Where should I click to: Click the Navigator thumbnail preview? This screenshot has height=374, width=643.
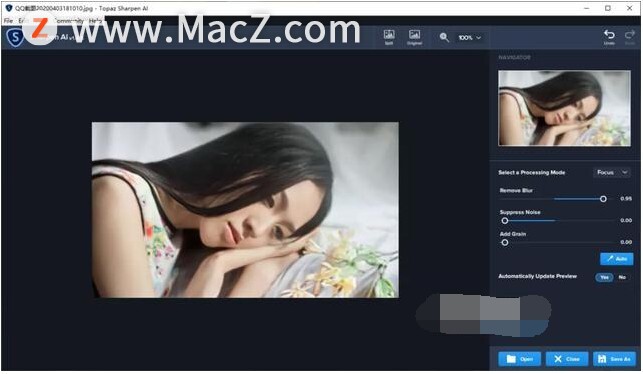click(564, 108)
